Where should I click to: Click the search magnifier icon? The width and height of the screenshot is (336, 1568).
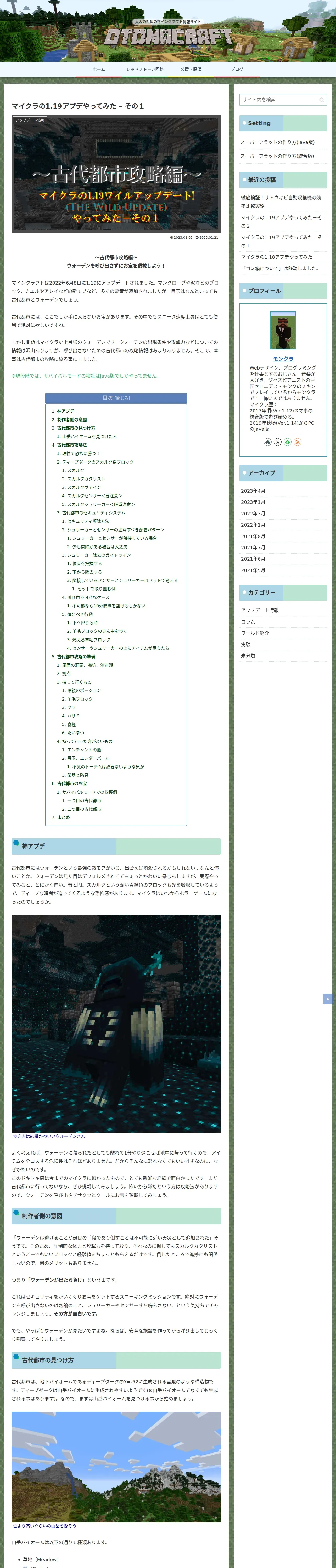[321, 100]
